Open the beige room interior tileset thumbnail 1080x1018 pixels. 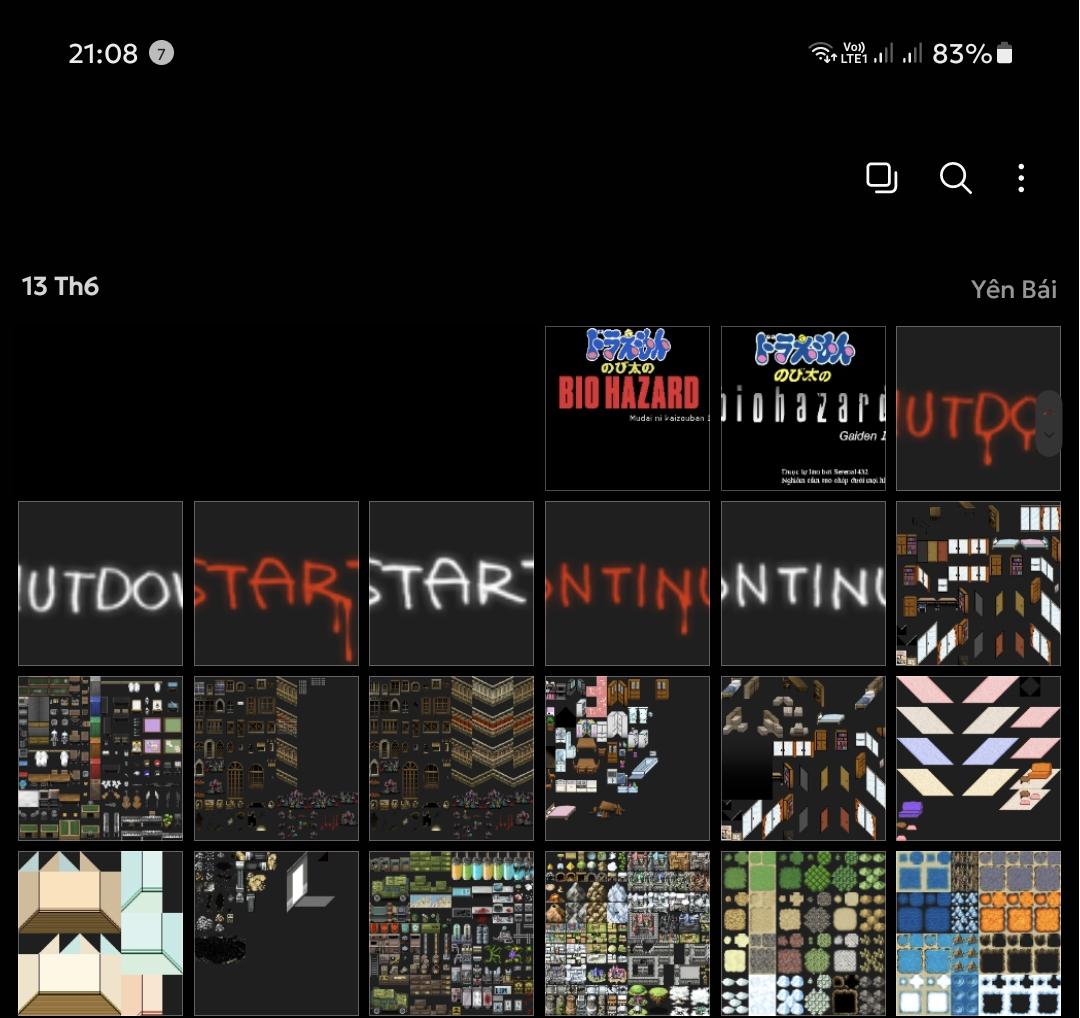[100, 933]
